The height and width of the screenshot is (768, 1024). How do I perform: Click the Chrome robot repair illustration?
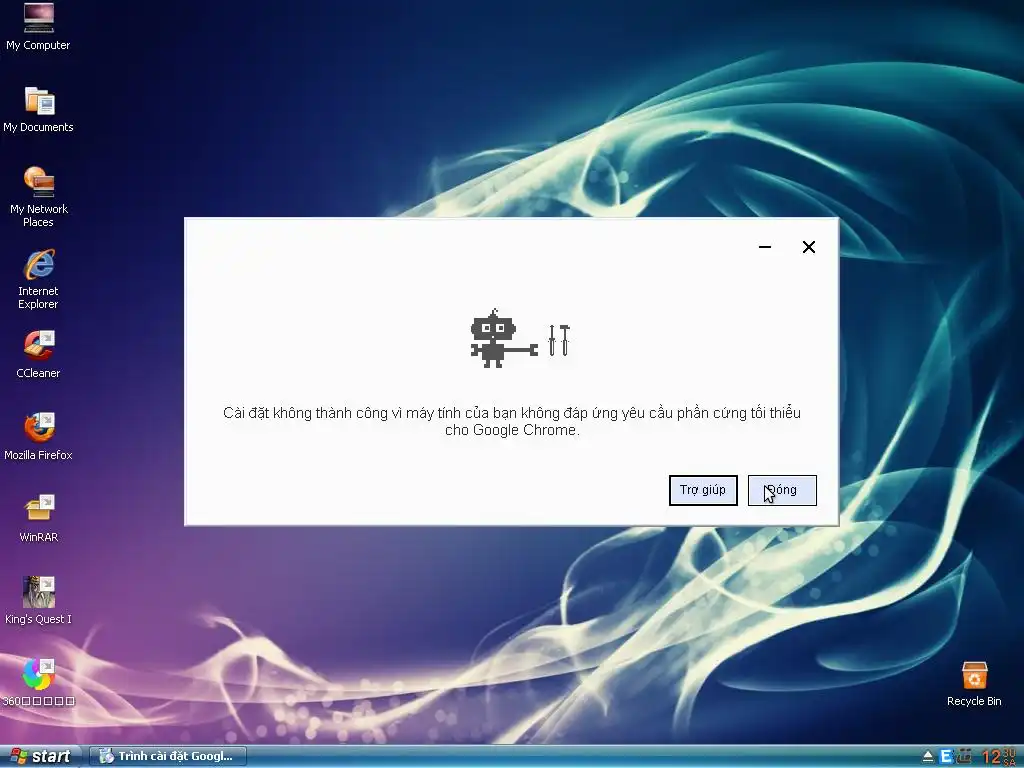[x=520, y=338]
